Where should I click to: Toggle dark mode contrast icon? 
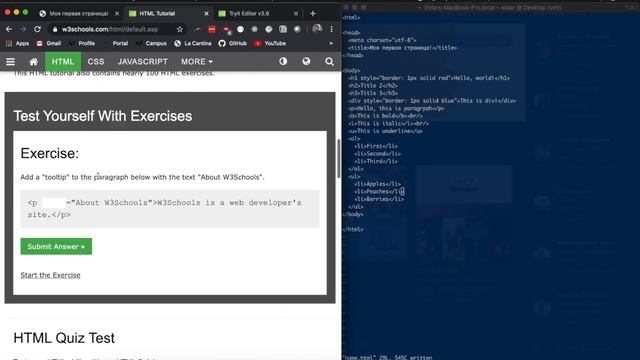283,61
